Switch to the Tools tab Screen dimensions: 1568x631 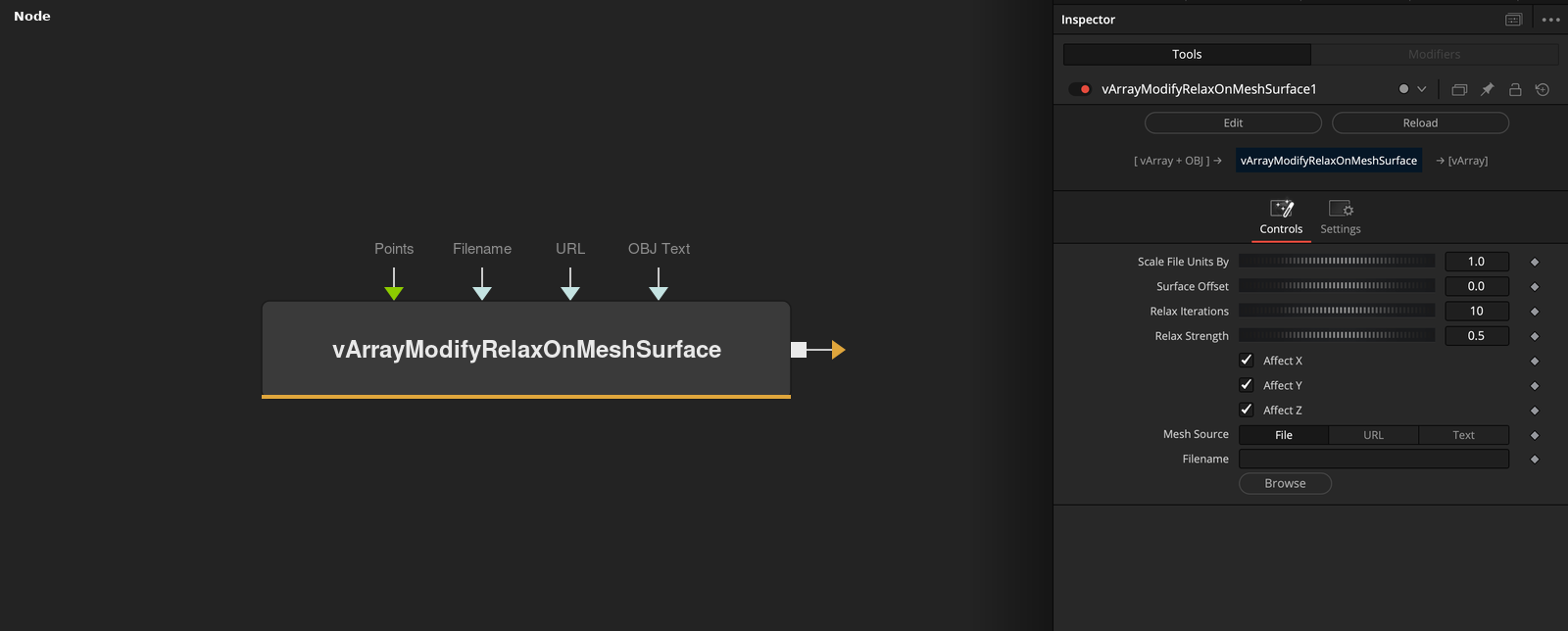tap(1187, 54)
